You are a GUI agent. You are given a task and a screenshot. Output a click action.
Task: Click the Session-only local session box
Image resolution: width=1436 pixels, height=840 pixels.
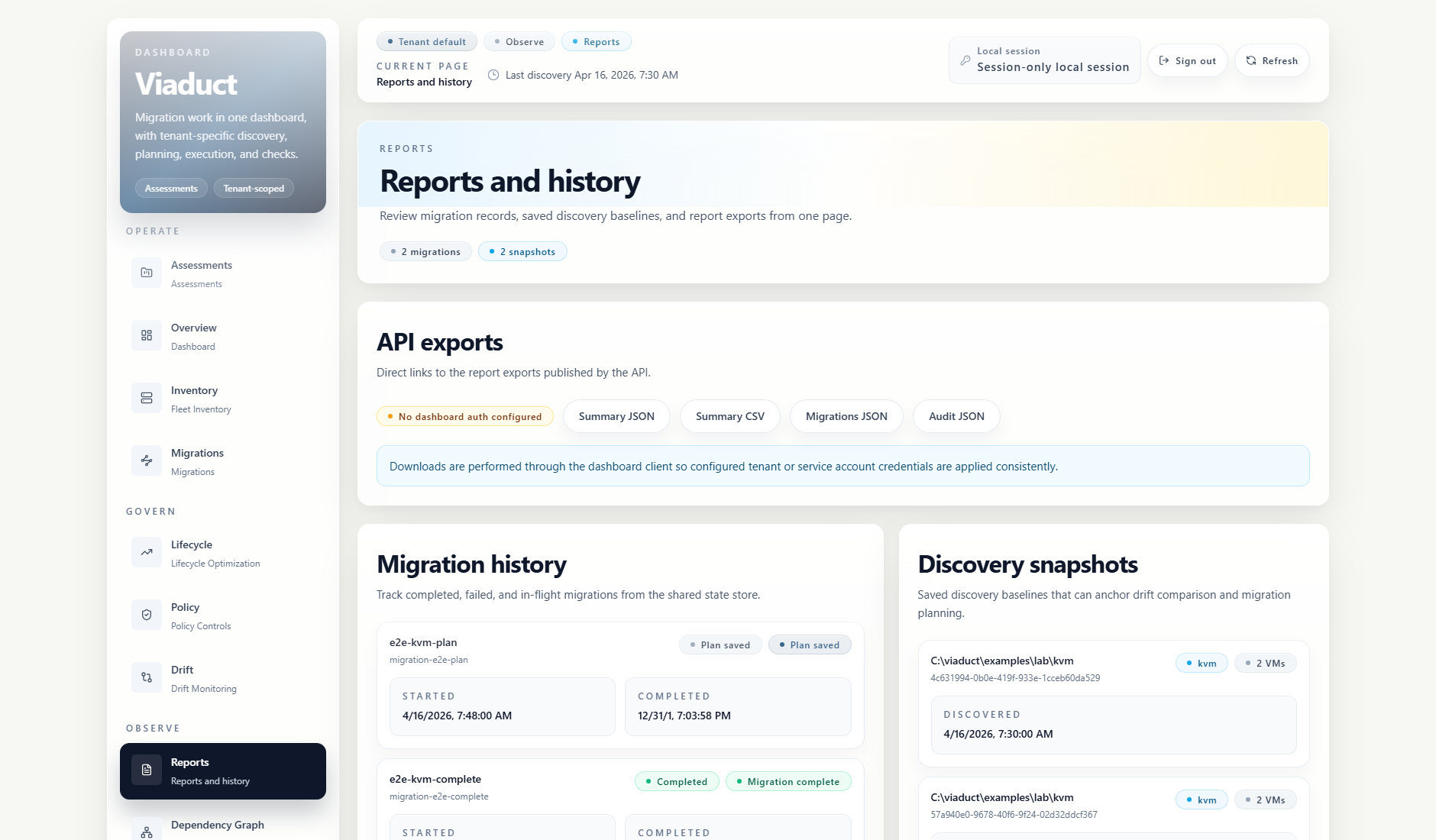click(1044, 60)
